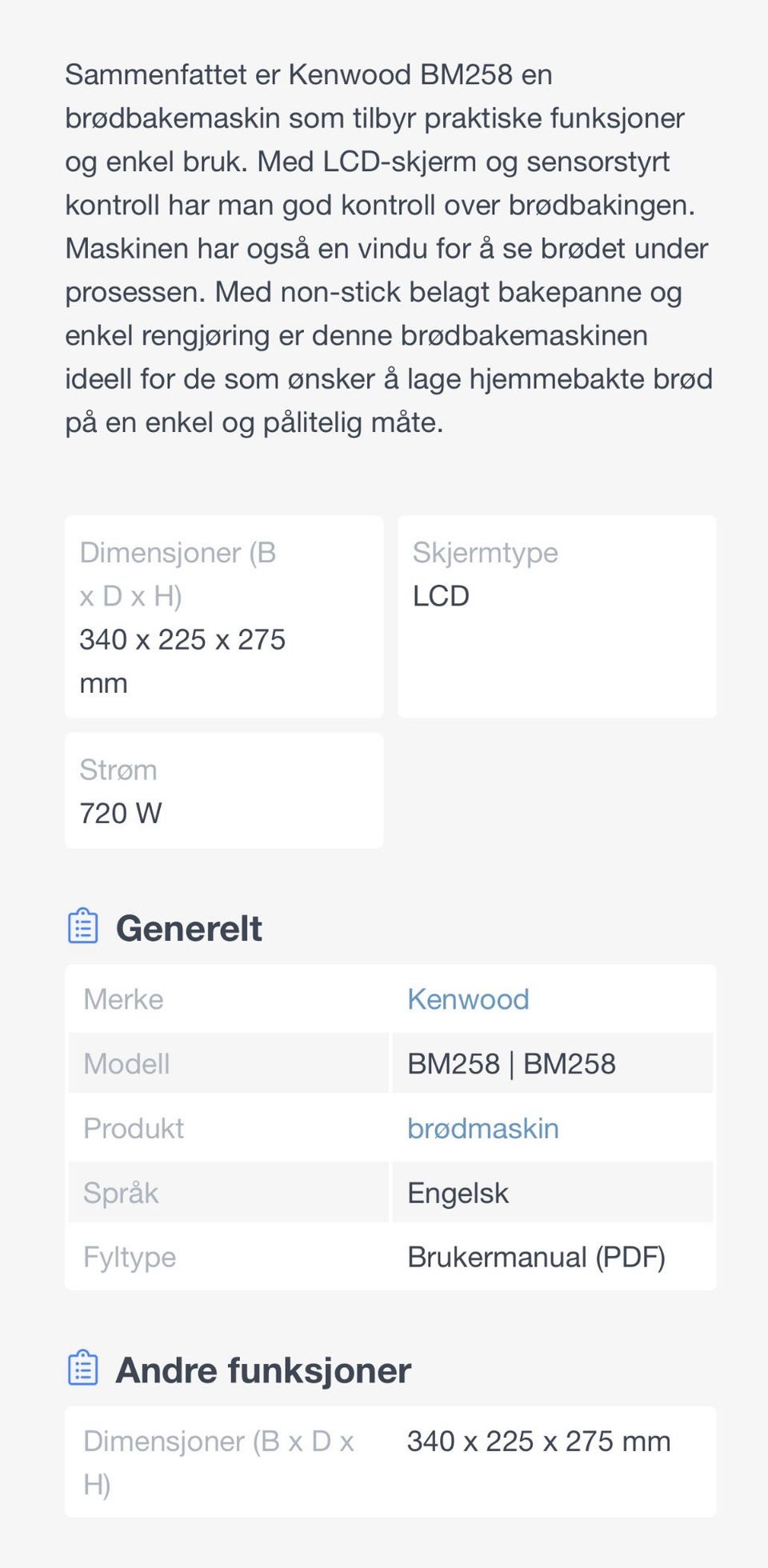
Task: Click the Modell row label
Action: (126, 1064)
